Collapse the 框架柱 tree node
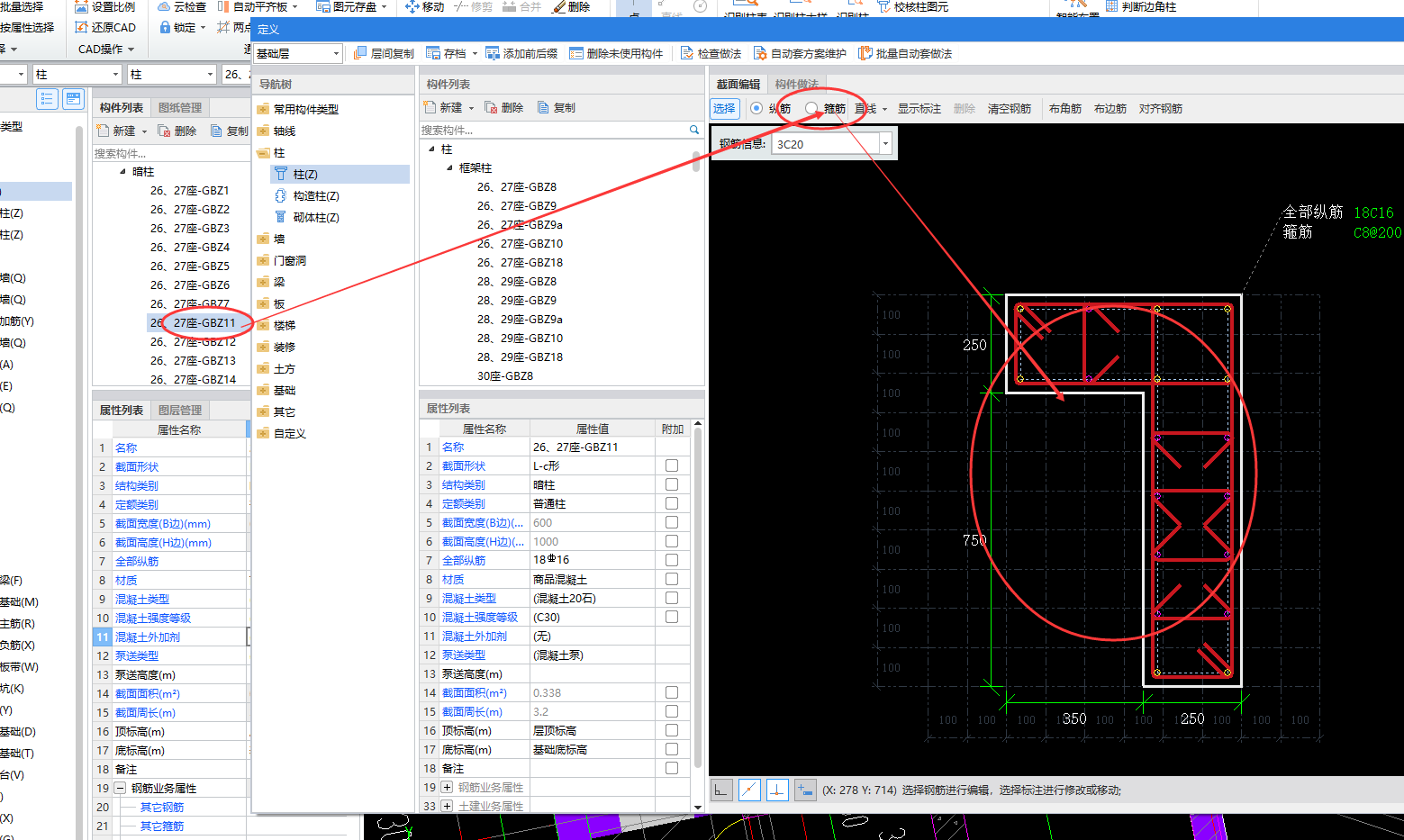1404x840 pixels. click(449, 167)
